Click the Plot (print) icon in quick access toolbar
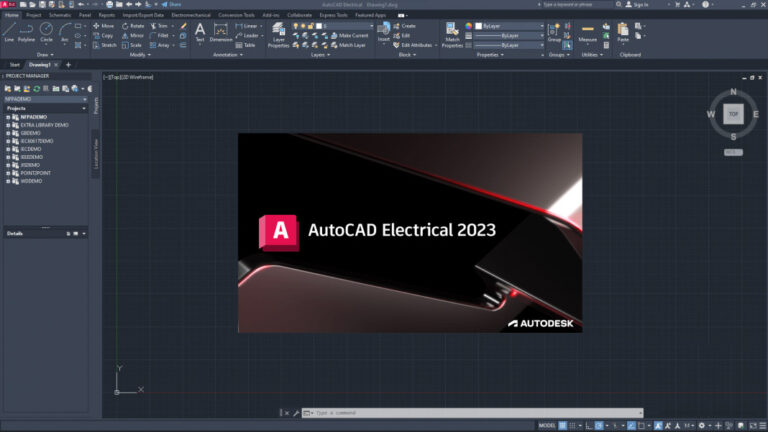The width and height of the screenshot is (768, 432). pyautogui.click(x=109, y=4)
